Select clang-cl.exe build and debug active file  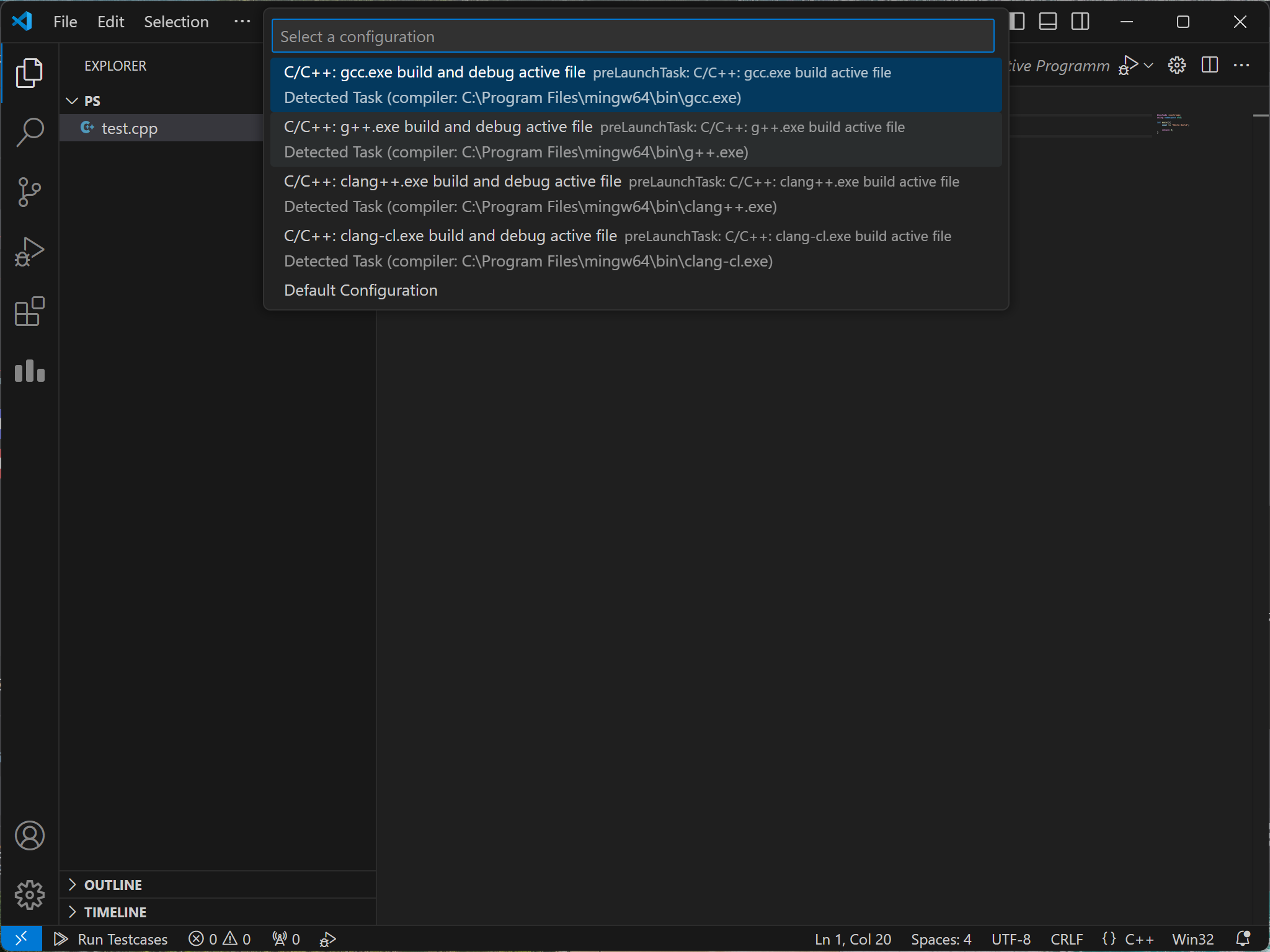point(636,249)
